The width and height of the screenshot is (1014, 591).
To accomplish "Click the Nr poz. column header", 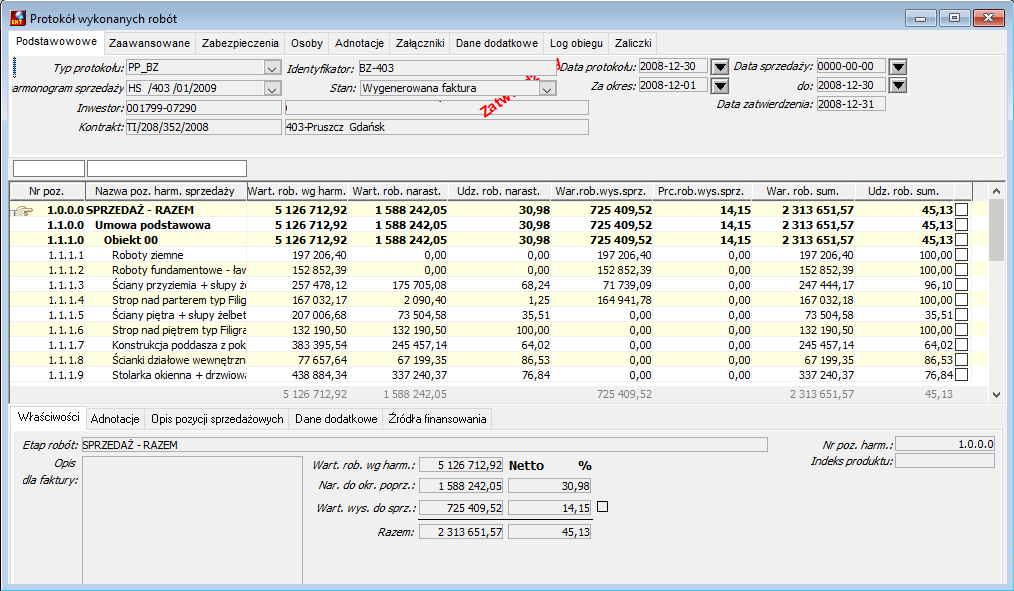I will (x=47, y=191).
